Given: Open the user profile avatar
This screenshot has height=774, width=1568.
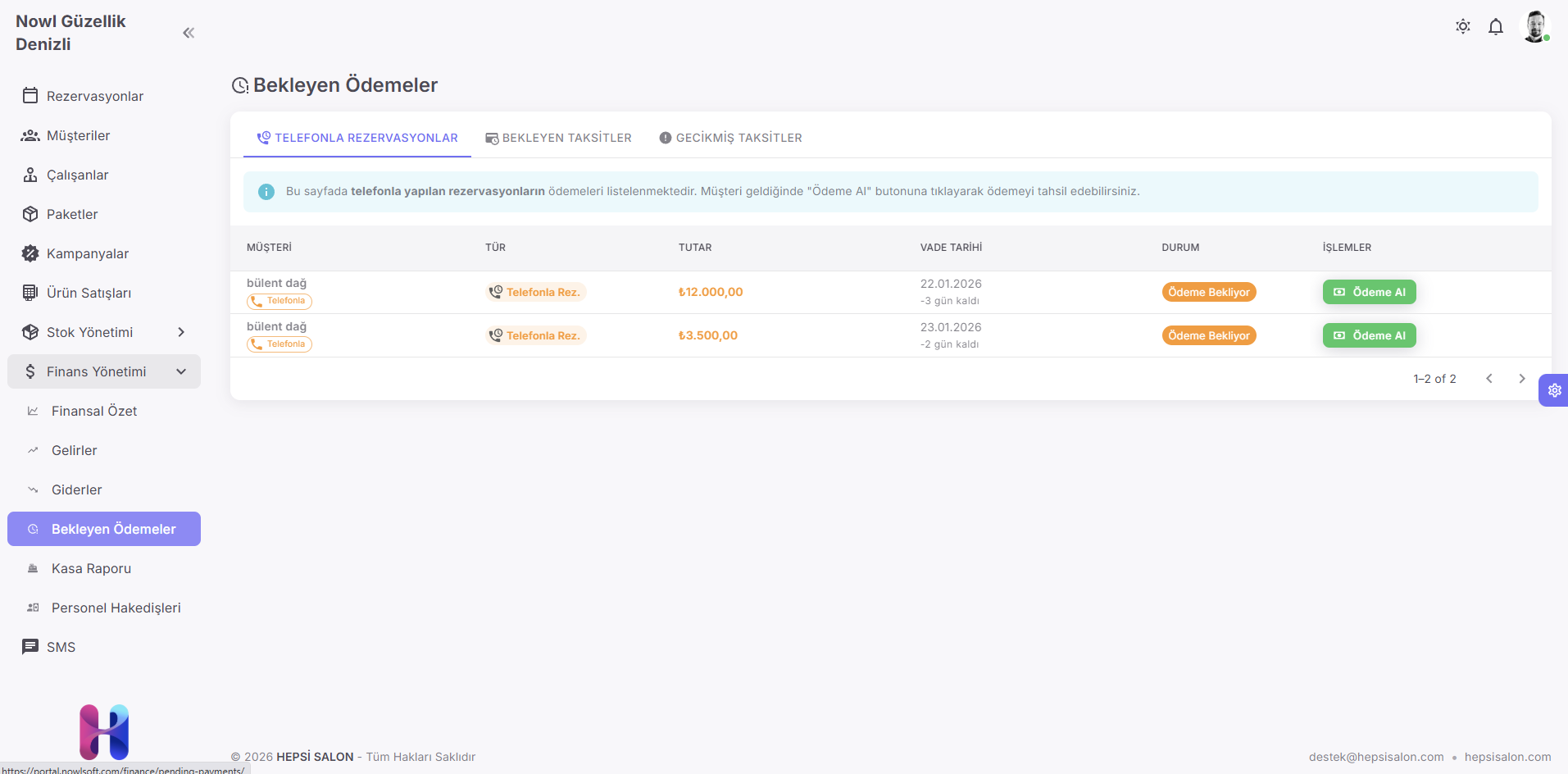Looking at the screenshot, I should pos(1534,27).
